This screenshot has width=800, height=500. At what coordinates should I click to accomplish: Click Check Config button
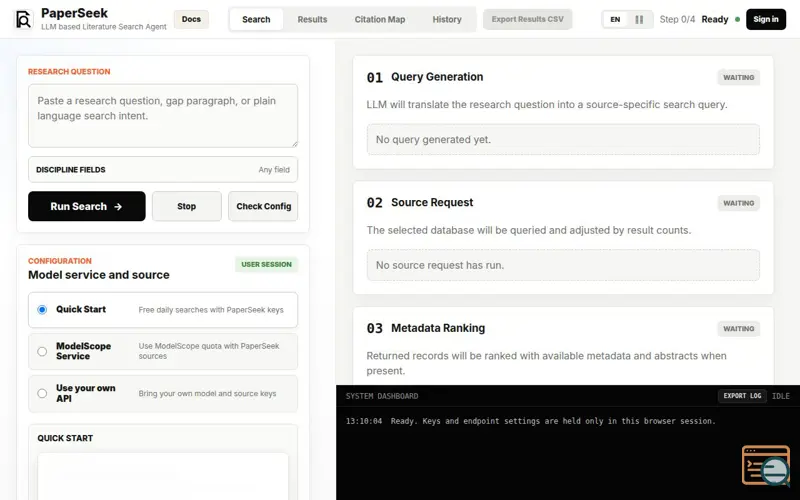pos(263,206)
